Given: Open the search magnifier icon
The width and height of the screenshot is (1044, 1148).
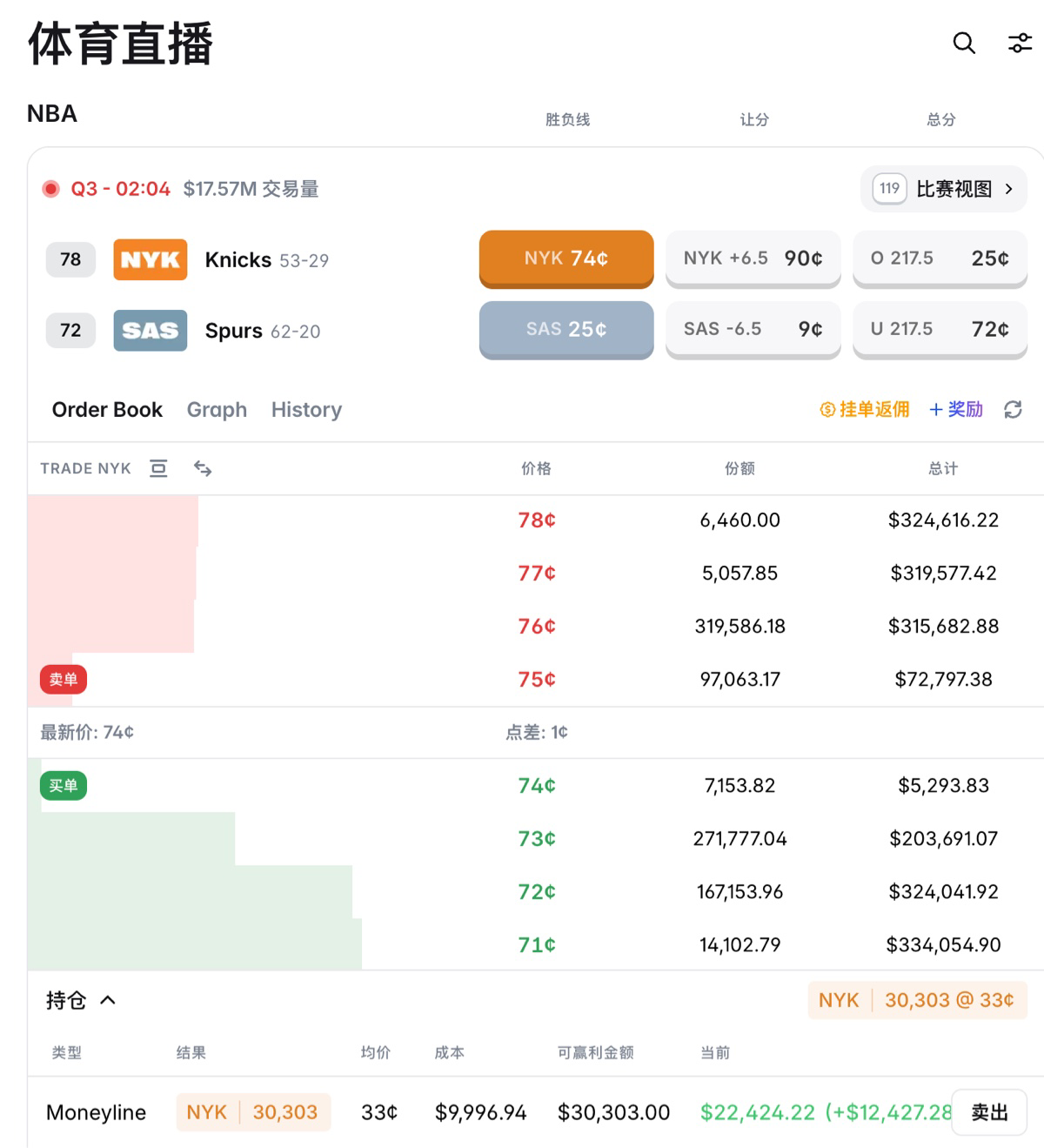Looking at the screenshot, I should [964, 43].
